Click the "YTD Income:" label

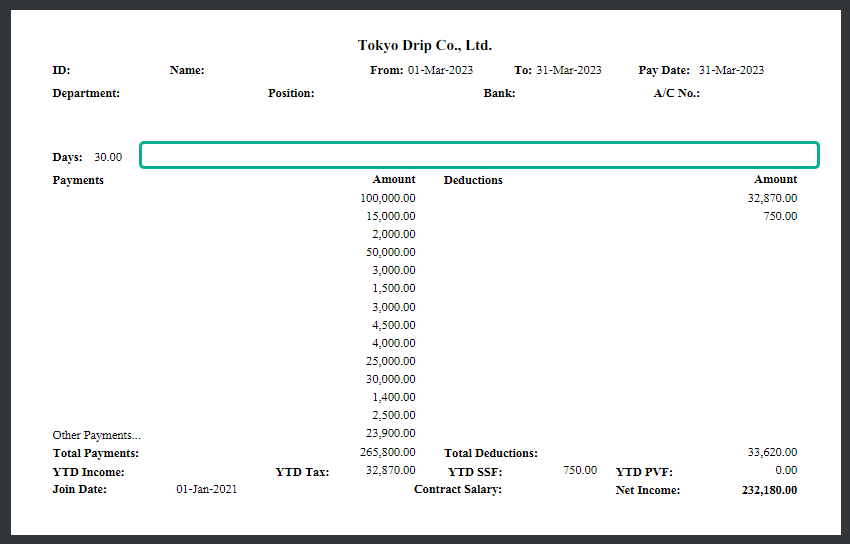coord(88,472)
